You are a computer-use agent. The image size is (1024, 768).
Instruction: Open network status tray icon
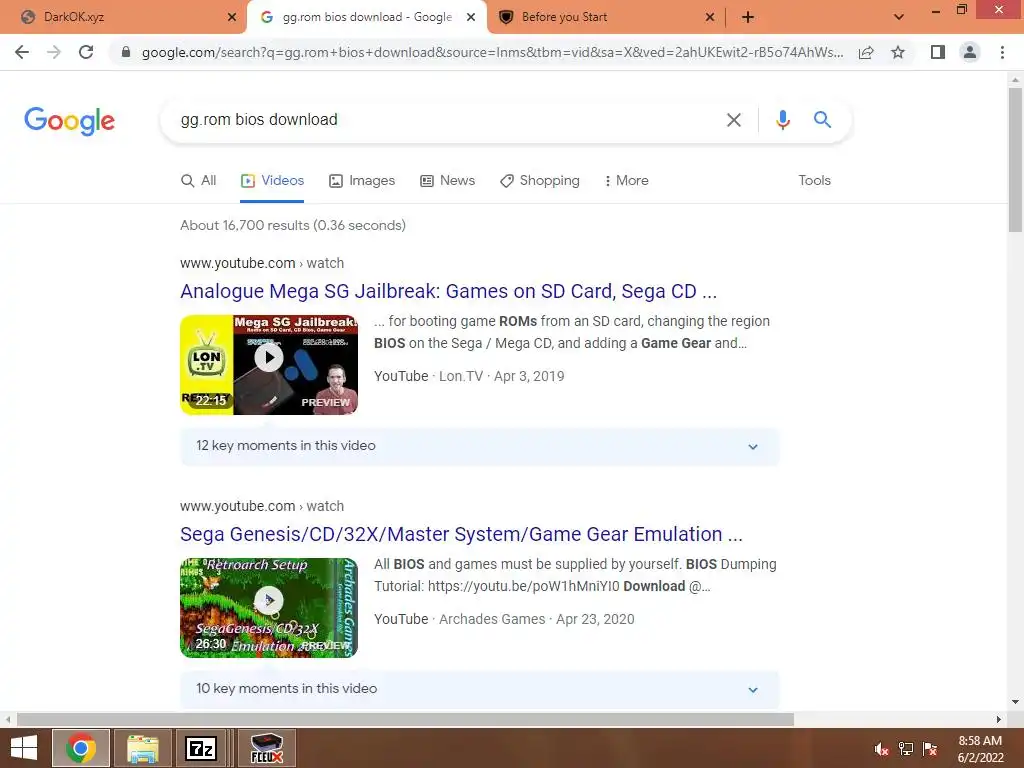(x=906, y=749)
